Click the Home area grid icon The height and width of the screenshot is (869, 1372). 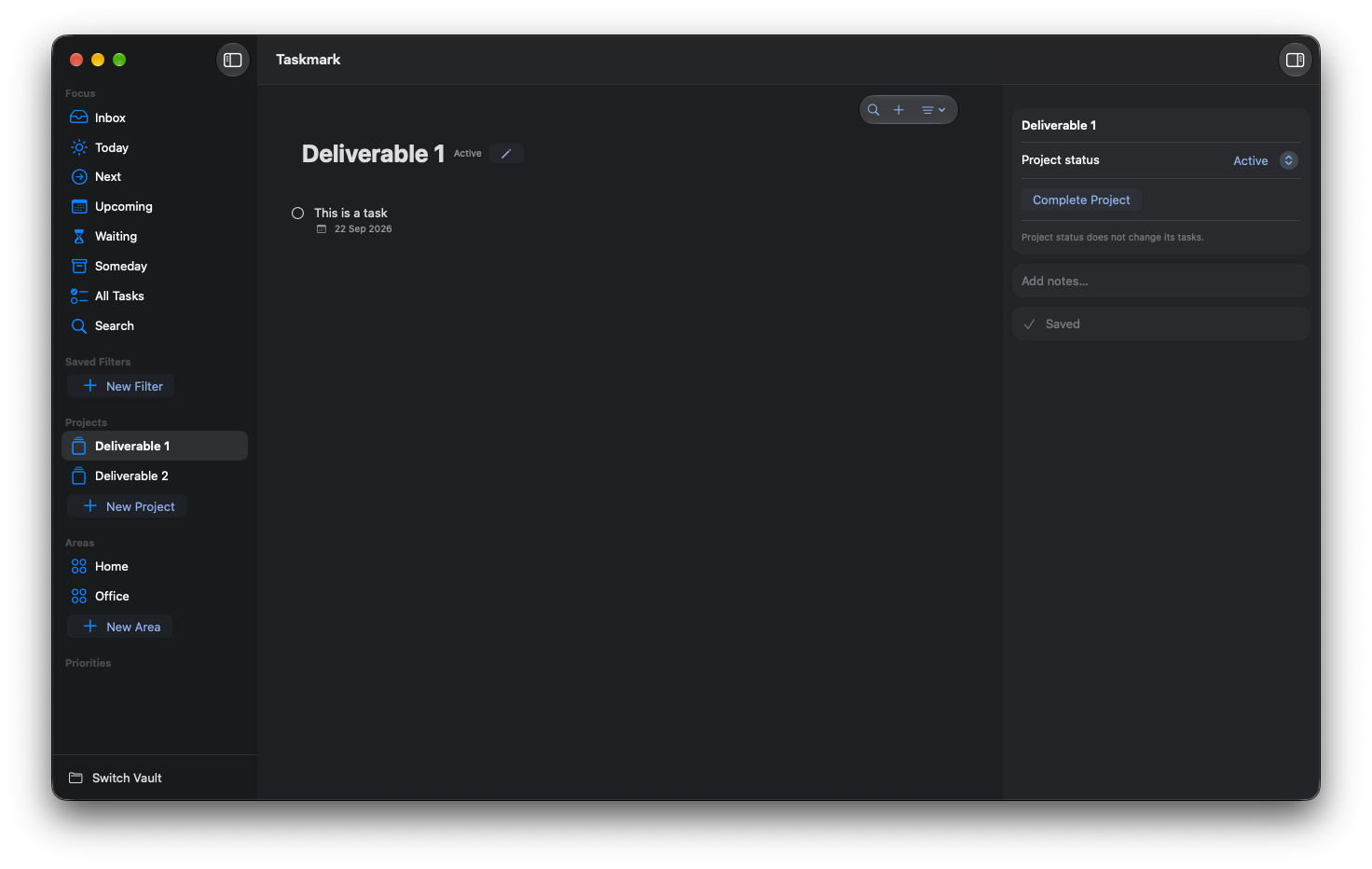(79, 566)
